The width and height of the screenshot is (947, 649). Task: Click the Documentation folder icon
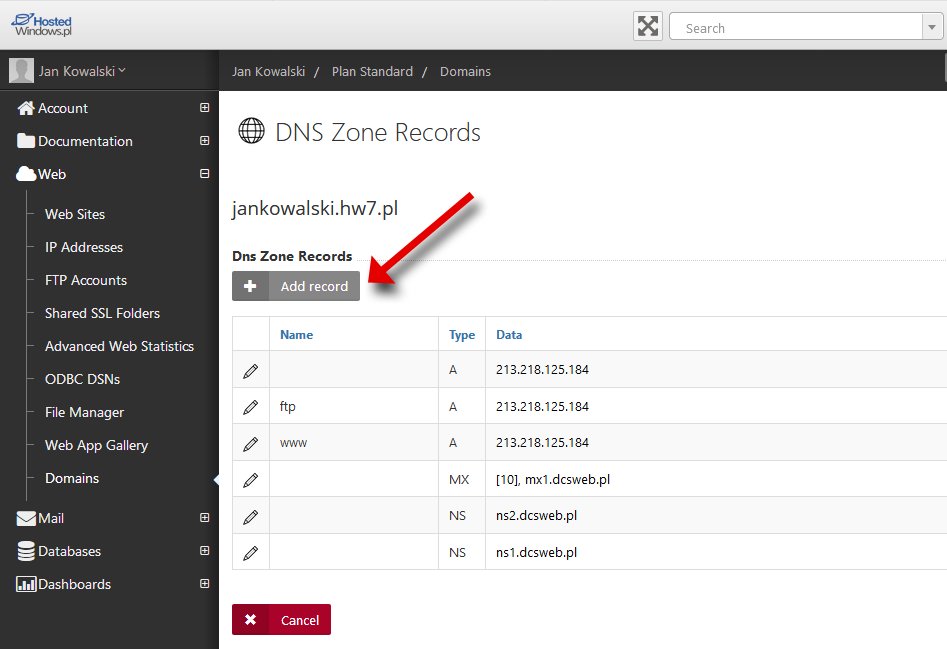click(26, 141)
